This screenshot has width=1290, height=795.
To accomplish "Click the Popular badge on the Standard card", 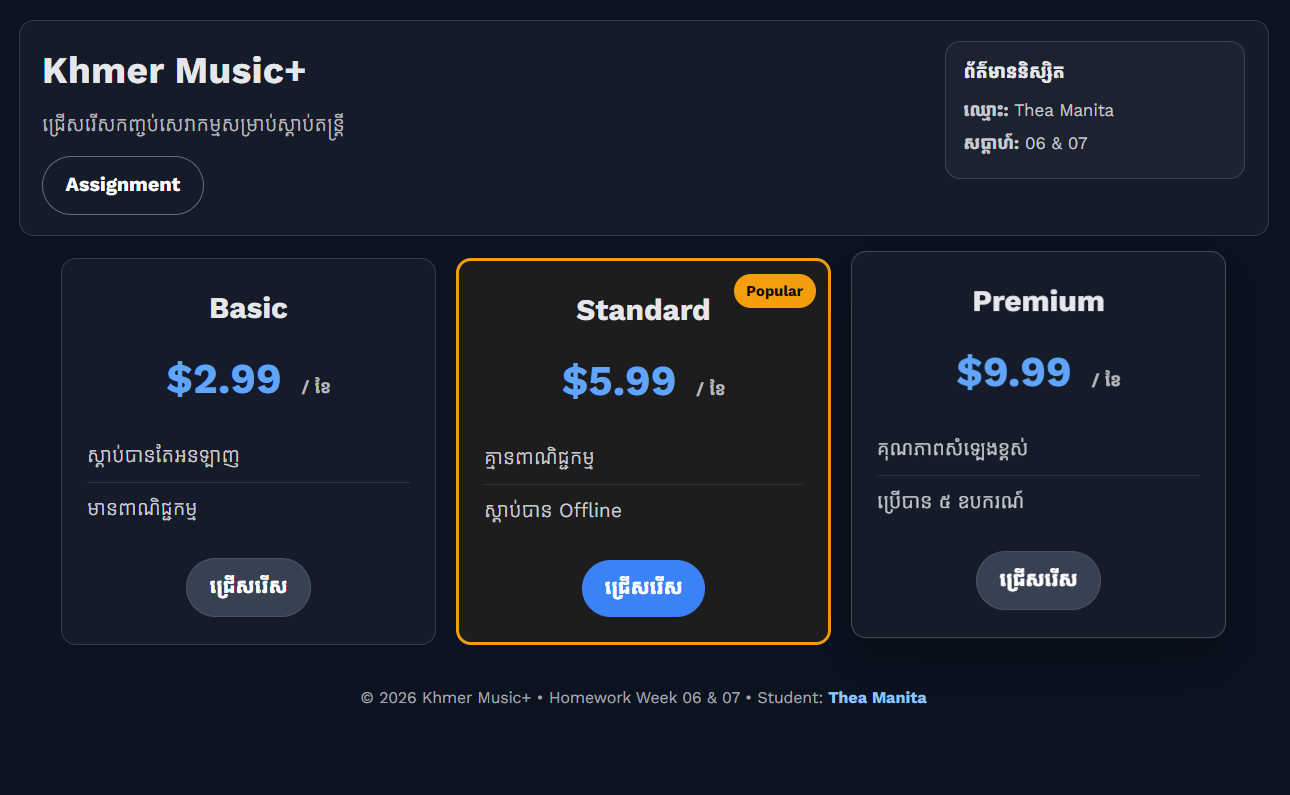I will (774, 290).
